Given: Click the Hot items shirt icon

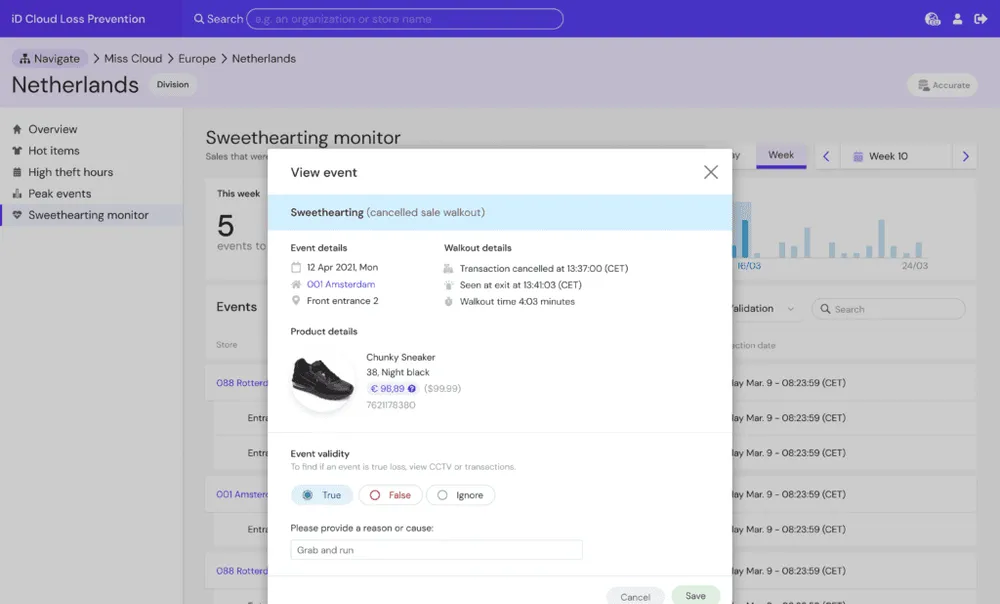Looking at the screenshot, I should click(x=17, y=151).
